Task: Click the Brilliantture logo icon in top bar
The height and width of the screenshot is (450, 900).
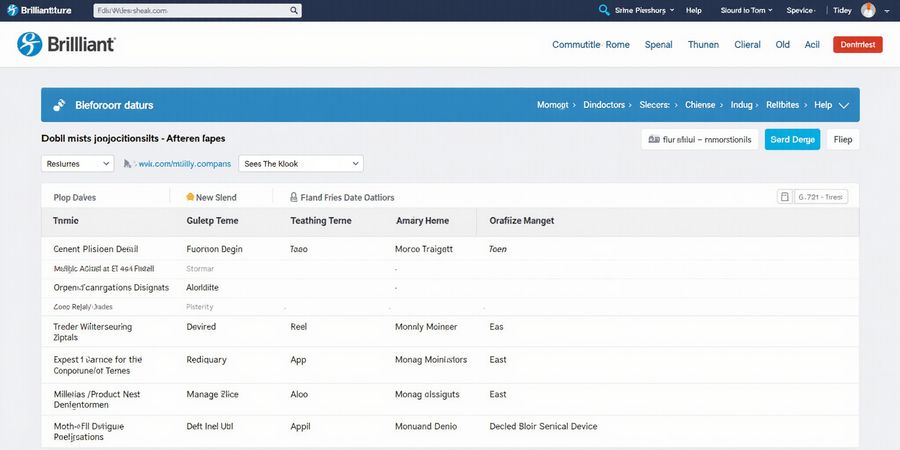Action: (12, 10)
